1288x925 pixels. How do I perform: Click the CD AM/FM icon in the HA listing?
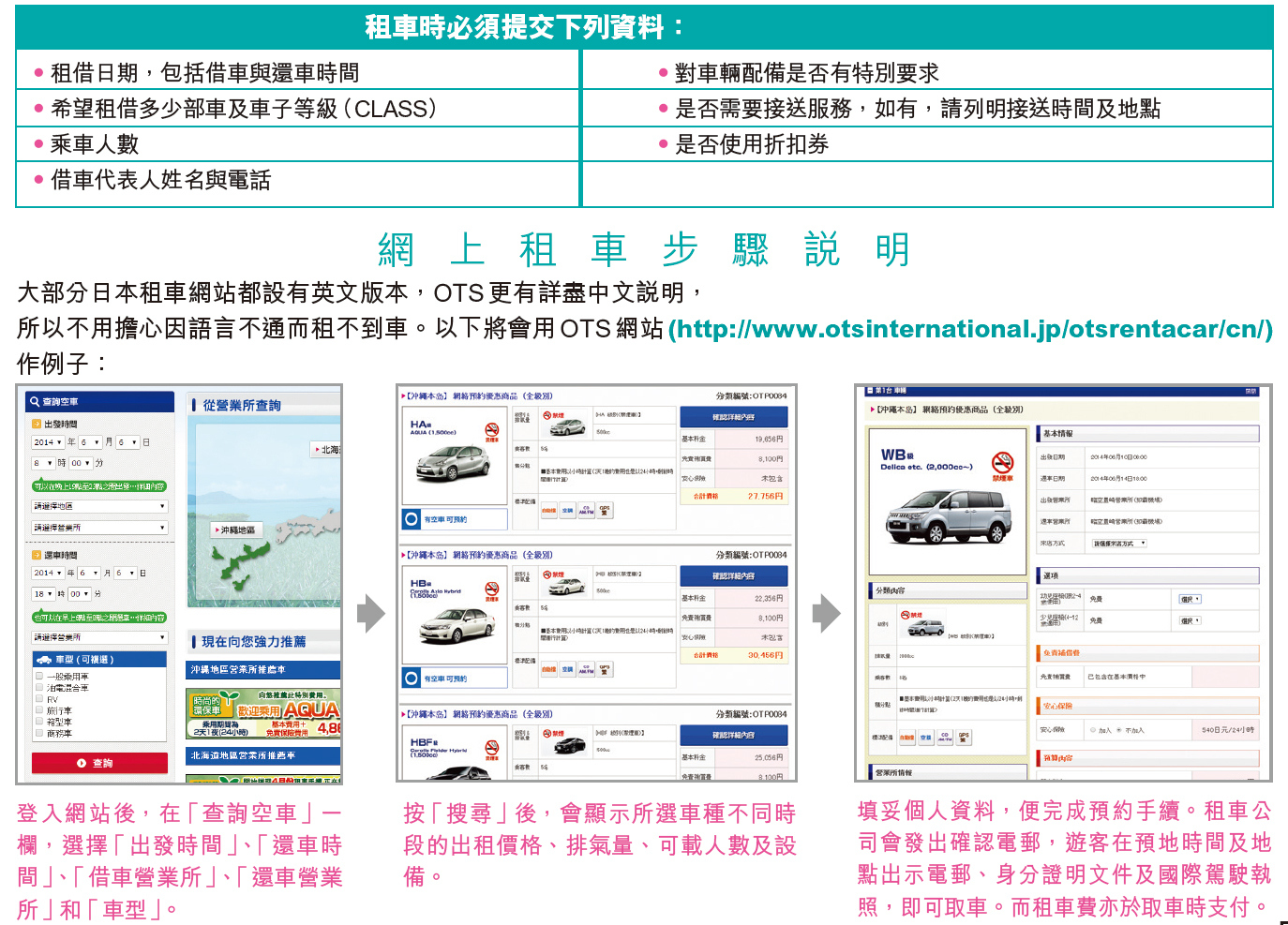[586, 511]
